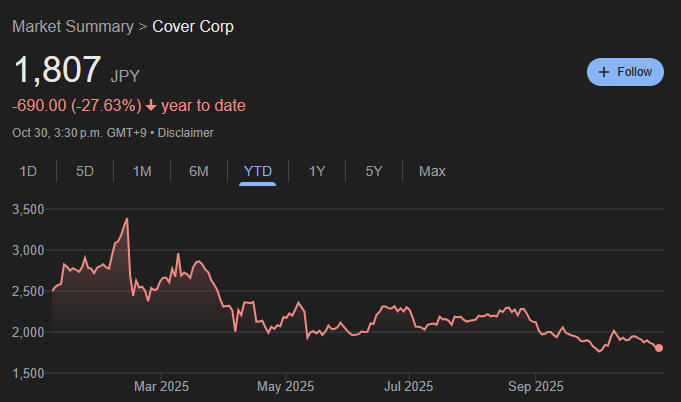Viewport: 681px width, 402px height.
Task: Click the 1,500 y-axis label
Action: point(28,373)
